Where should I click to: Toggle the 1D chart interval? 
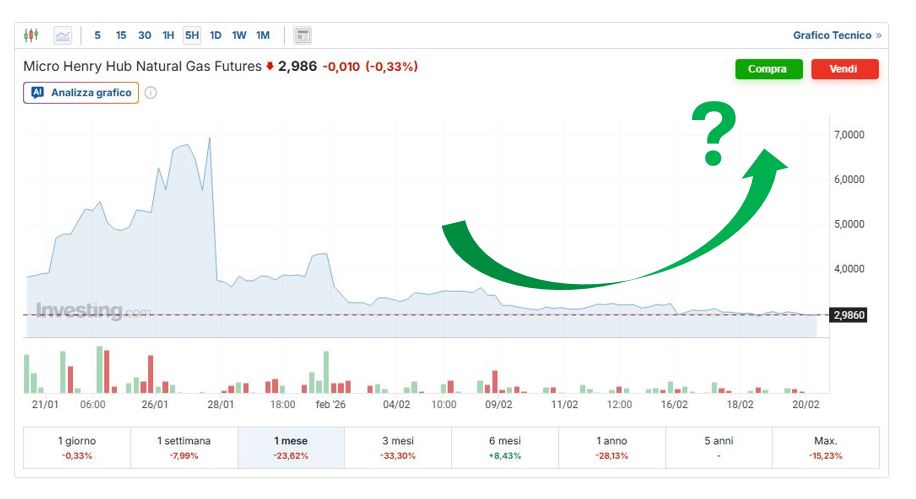tap(215, 35)
